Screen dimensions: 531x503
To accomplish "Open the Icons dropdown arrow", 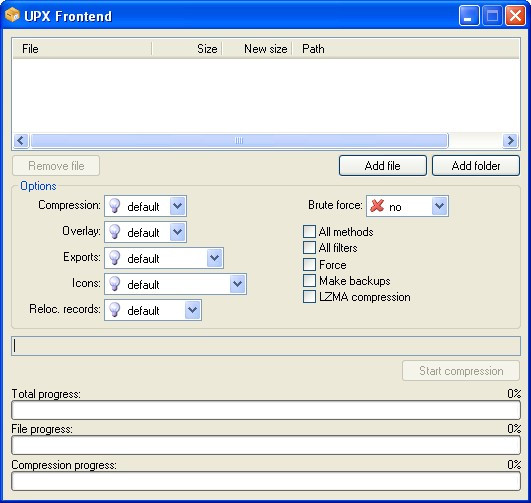I will pos(237,284).
